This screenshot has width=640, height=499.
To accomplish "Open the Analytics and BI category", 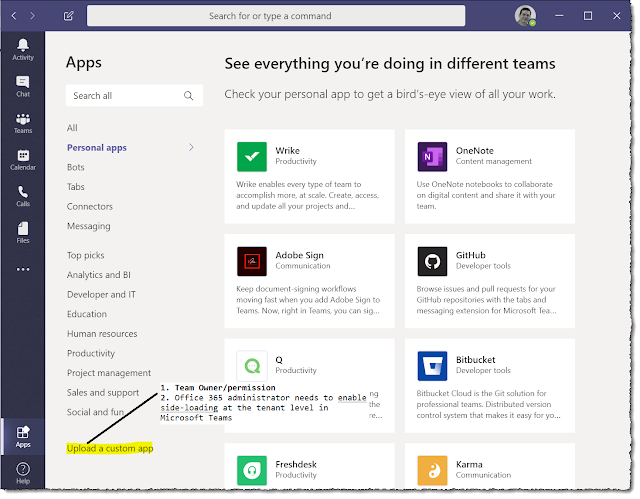I will click(x=99, y=275).
